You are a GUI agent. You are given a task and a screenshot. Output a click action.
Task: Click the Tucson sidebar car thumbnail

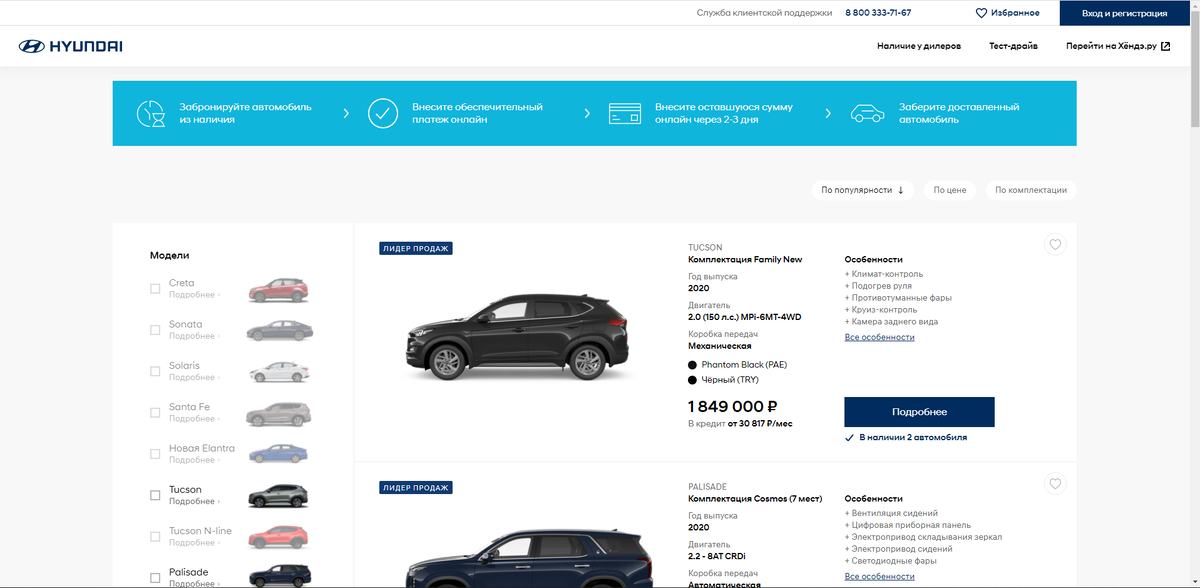[x=279, y=495]
